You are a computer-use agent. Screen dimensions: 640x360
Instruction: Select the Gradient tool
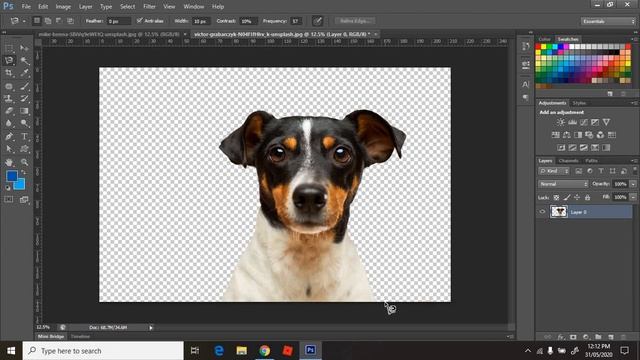point(24,111)
